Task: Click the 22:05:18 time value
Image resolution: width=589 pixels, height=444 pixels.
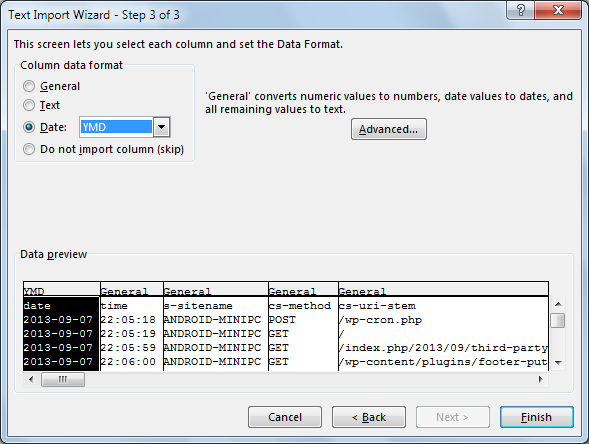Action: coord(128,320)
